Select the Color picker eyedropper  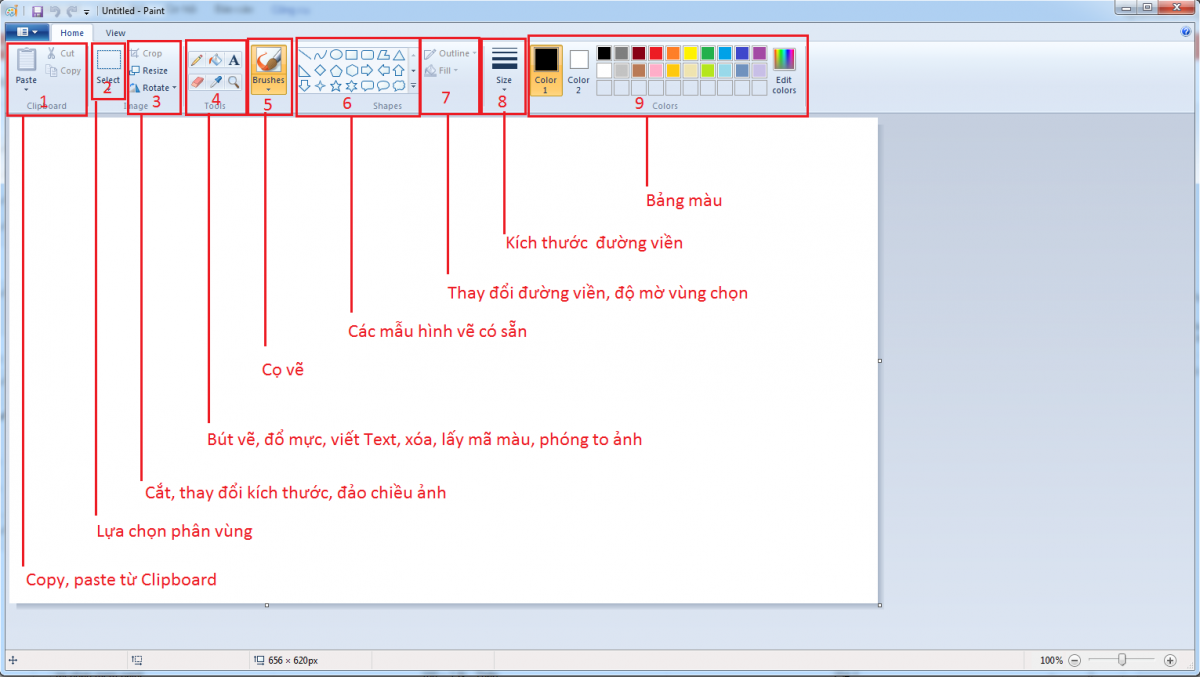pyautogui.click(x=215, y=81)
